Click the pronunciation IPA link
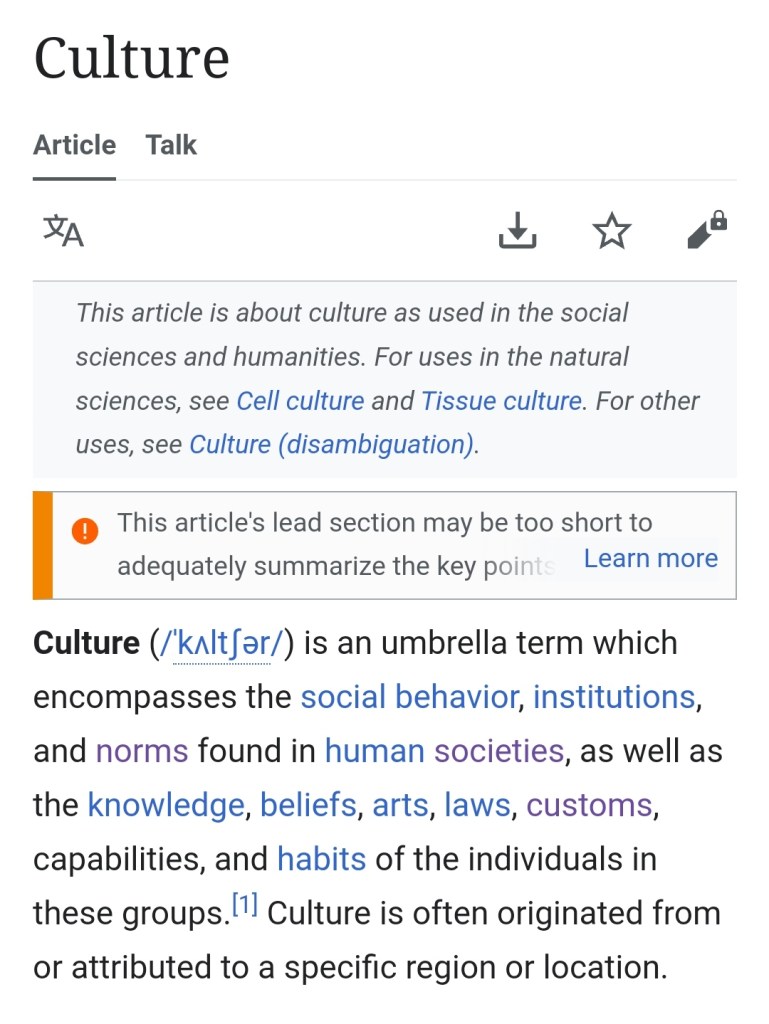The height and width of the screenshot is (1024, 769). pyautogui.click(x=228, y=643)
